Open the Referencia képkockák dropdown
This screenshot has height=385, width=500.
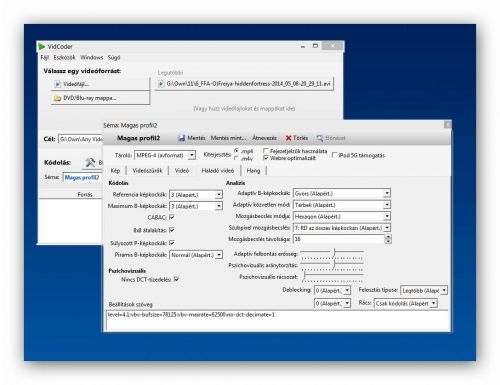(196, 194)
